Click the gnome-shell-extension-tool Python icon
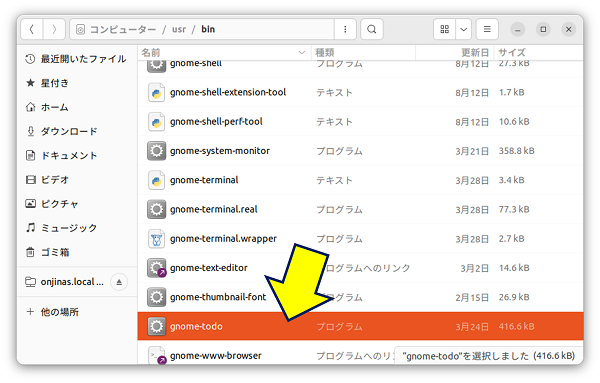The height and width of the screenshot is (383, 600). pyautogui.click(x=156, y=93)
